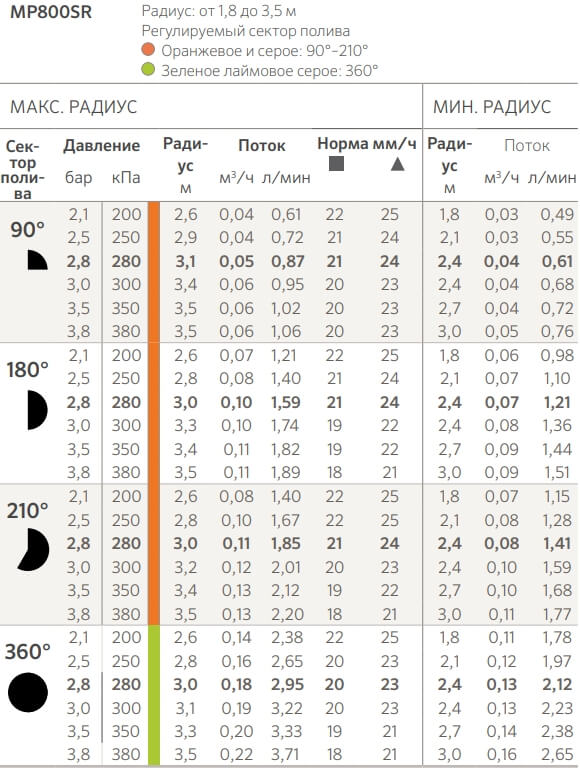Click the bold 1,85 flow value in the 210° section
The image size is (580, 768).
(286, 543)
